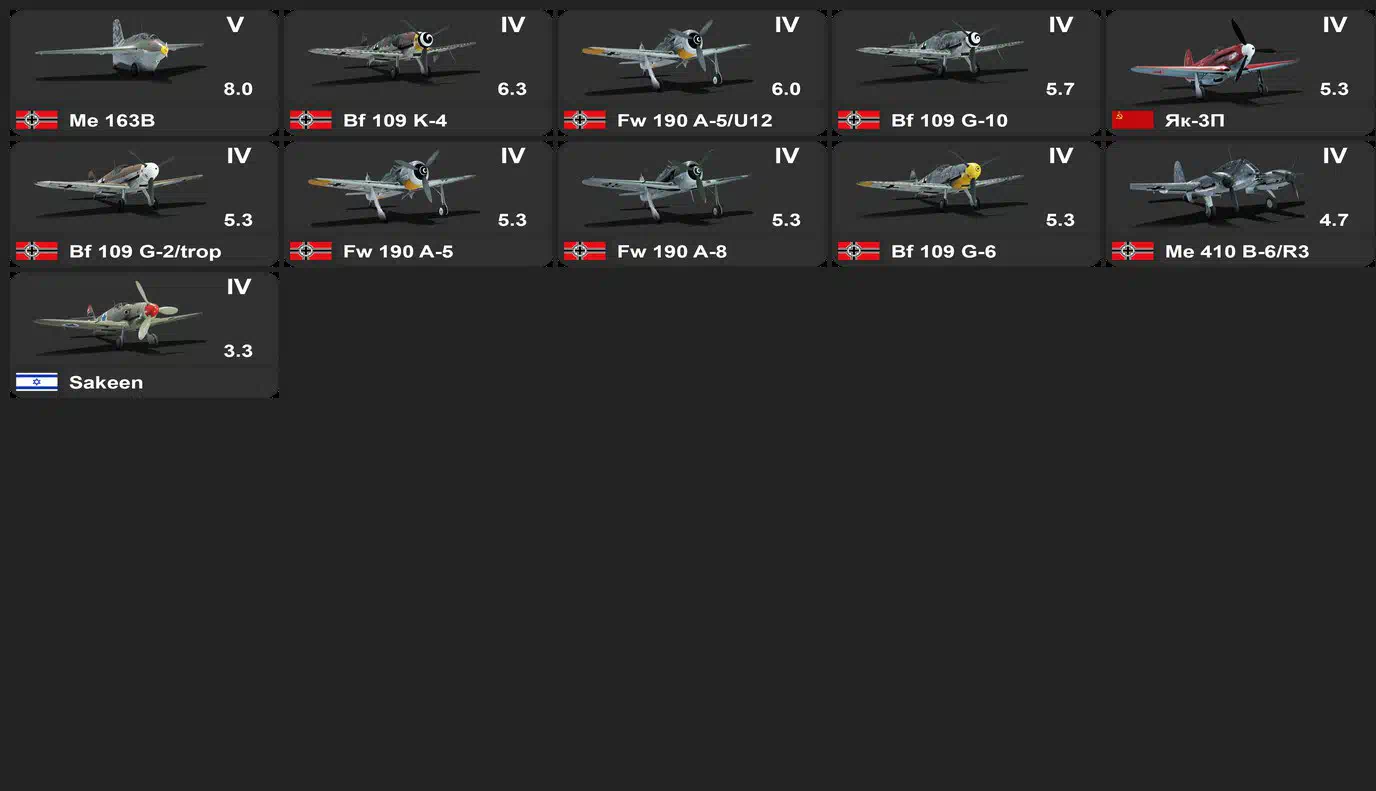Click rank V badge on Me 163B card
1376x791 pixels.
pyautogui.click(x=236, y=25)
